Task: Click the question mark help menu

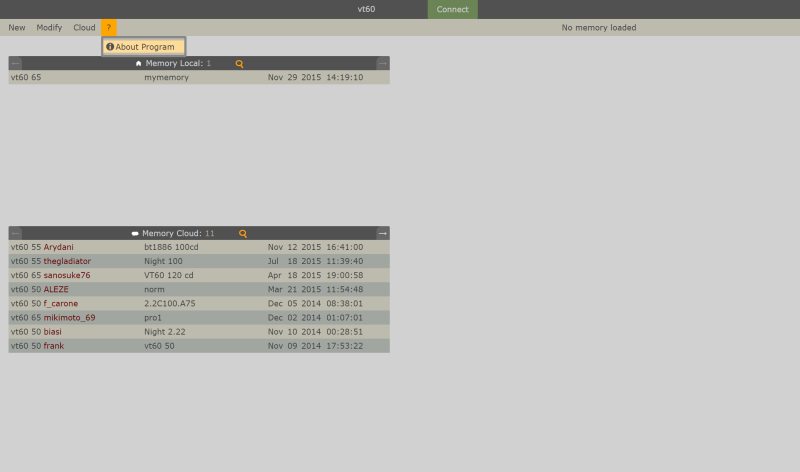Action: click(109, 28)
